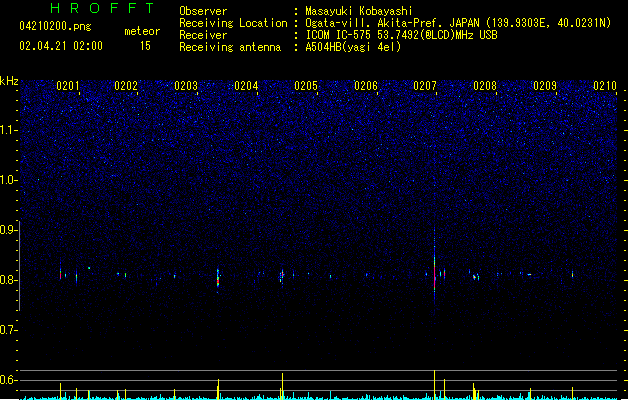Screen dimensions: 629x400
Task: Select the file name 04210200.png
Action: coord(55,26)
